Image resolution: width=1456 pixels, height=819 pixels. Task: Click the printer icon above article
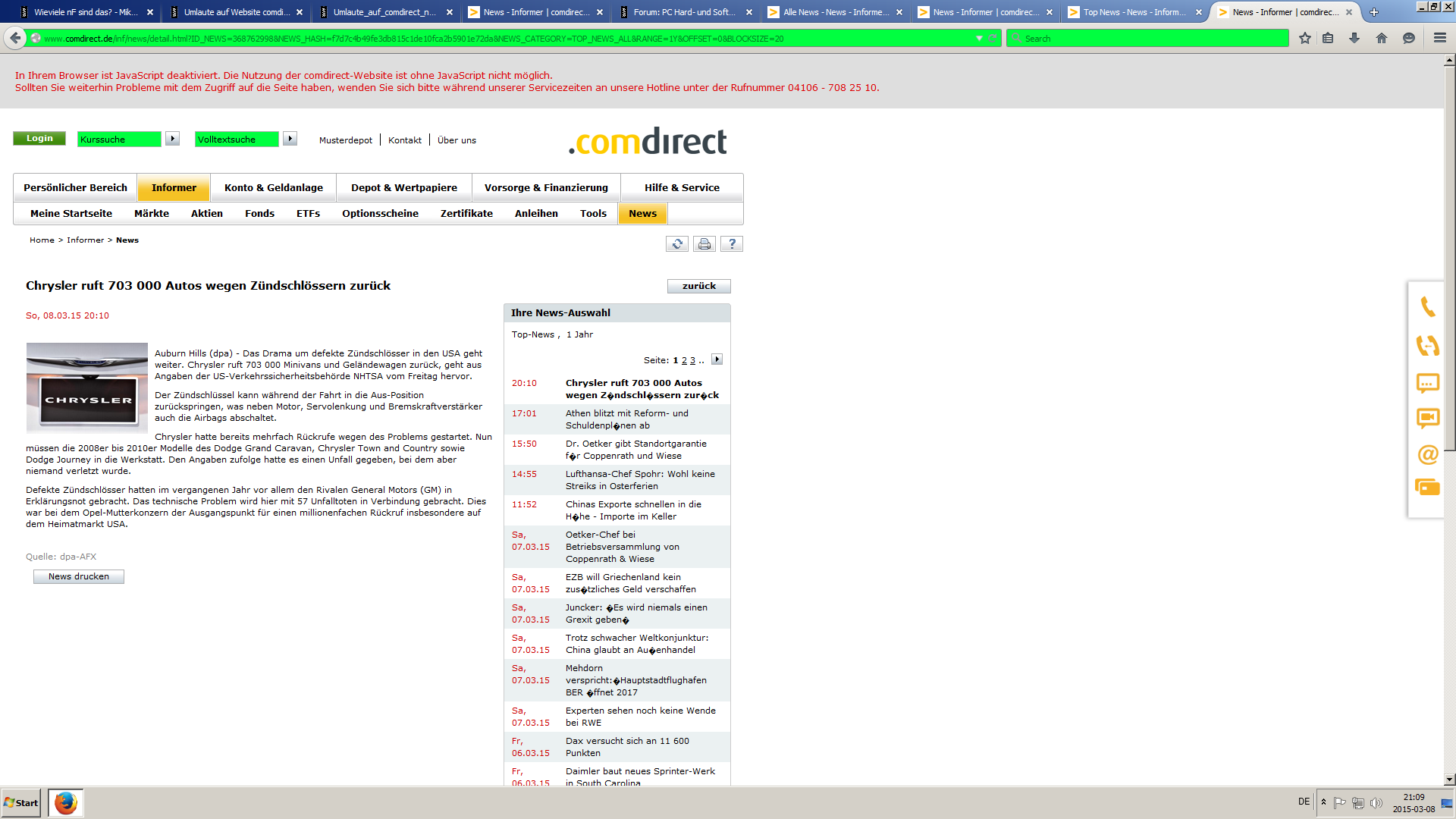tap(704, 243)
